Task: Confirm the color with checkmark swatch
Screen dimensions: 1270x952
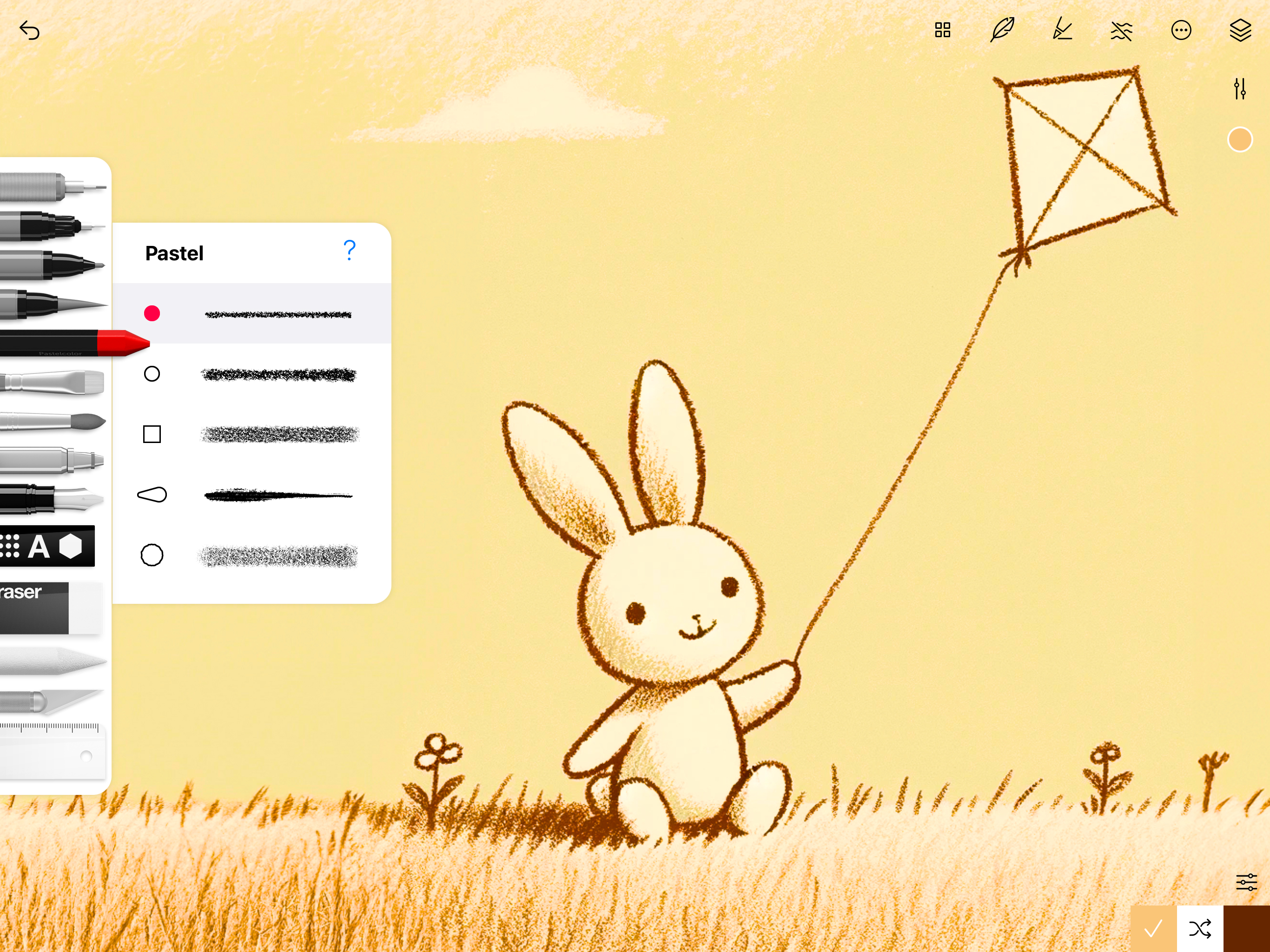Action: click(x=1153, y=928)
